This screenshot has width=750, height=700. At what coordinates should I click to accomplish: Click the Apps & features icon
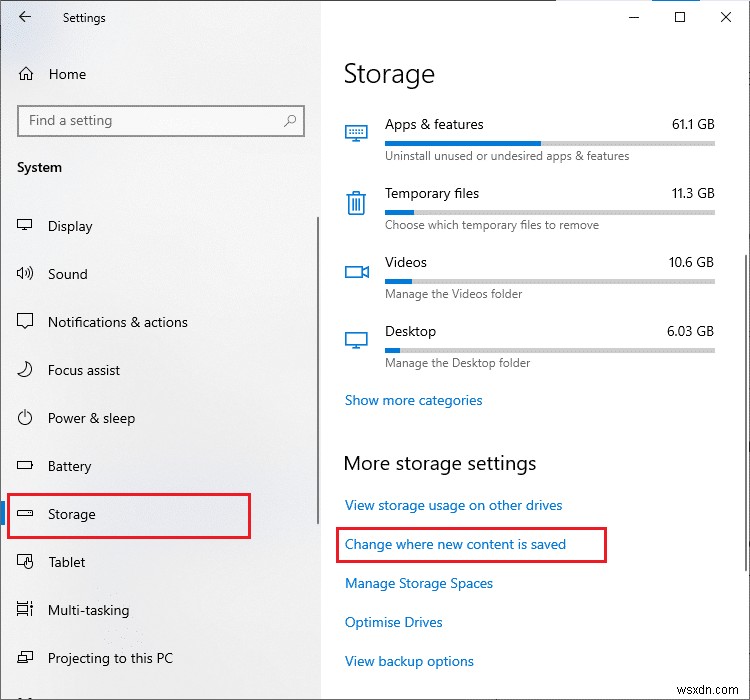pos(356,133)
